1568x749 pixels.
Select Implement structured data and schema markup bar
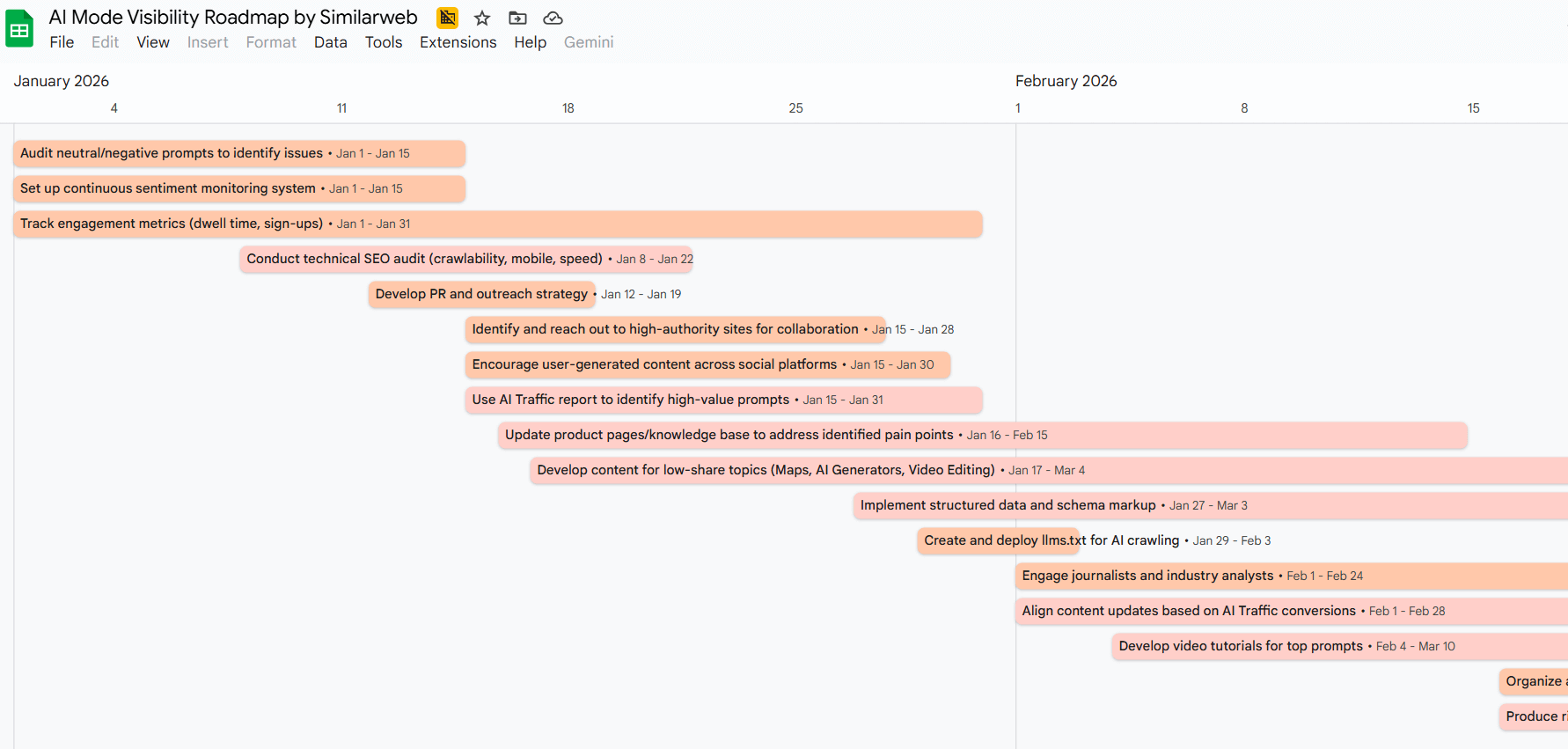(1211, 505)
